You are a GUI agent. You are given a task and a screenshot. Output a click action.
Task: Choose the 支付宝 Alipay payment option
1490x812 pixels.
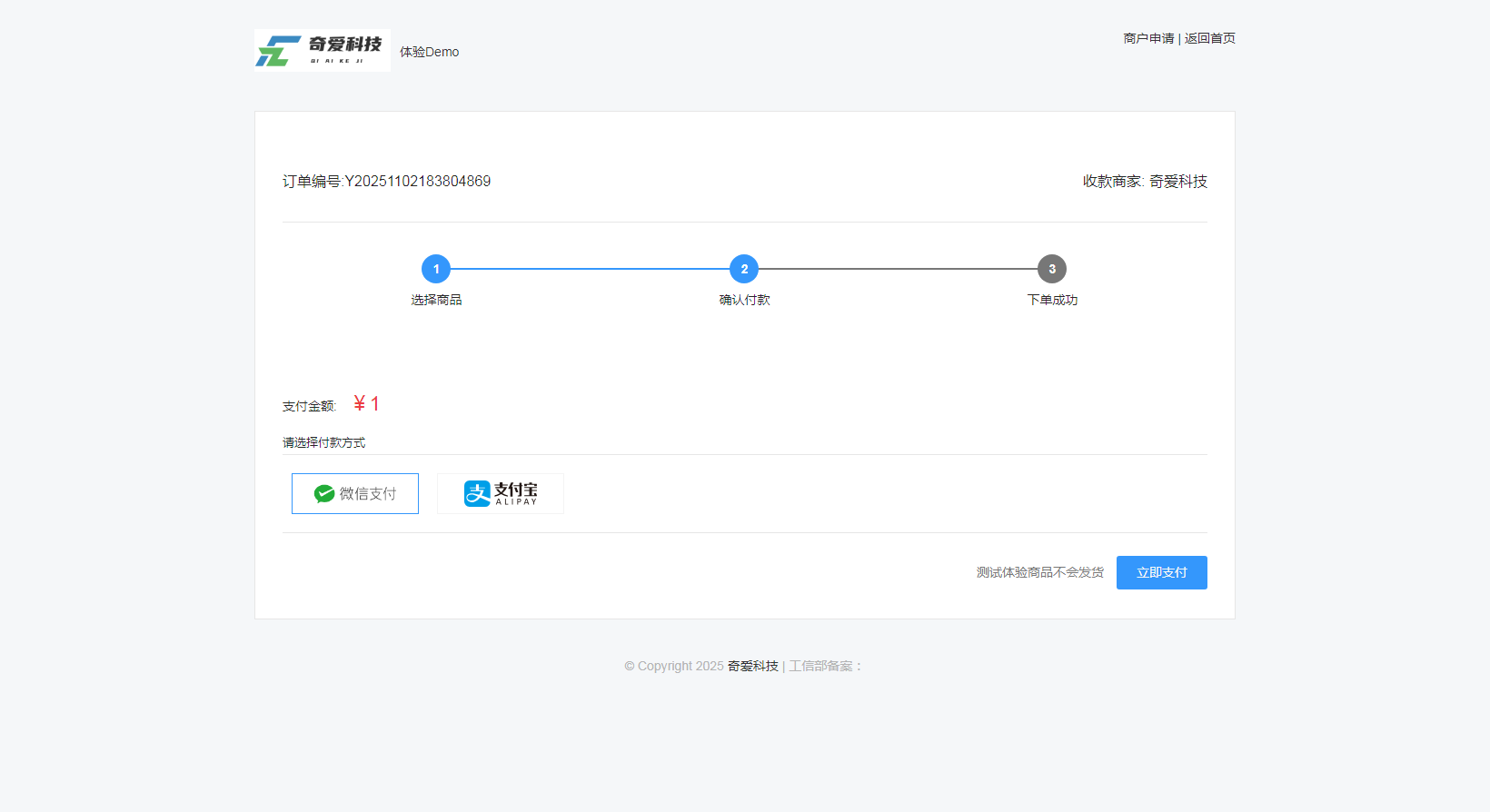[501, 493]
